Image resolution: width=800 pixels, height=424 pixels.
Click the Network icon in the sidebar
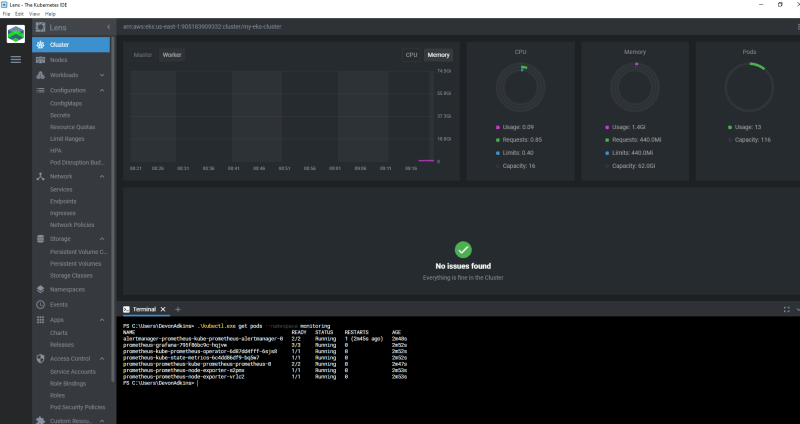coord(40,177)
